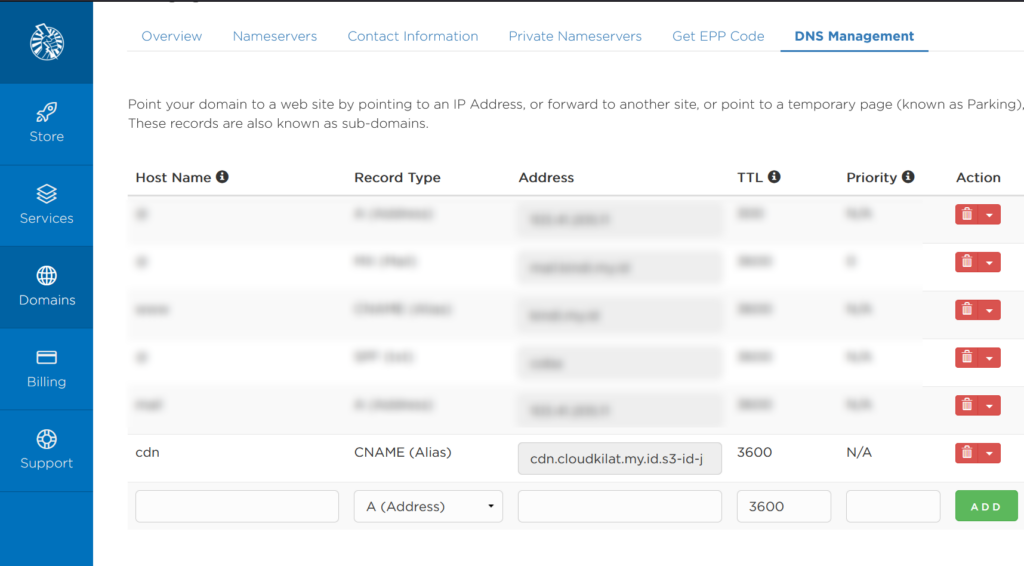Viewport: 1024px width, 566px height.
Task: Click the new record Host Name input field
Action: coord(237,506)
